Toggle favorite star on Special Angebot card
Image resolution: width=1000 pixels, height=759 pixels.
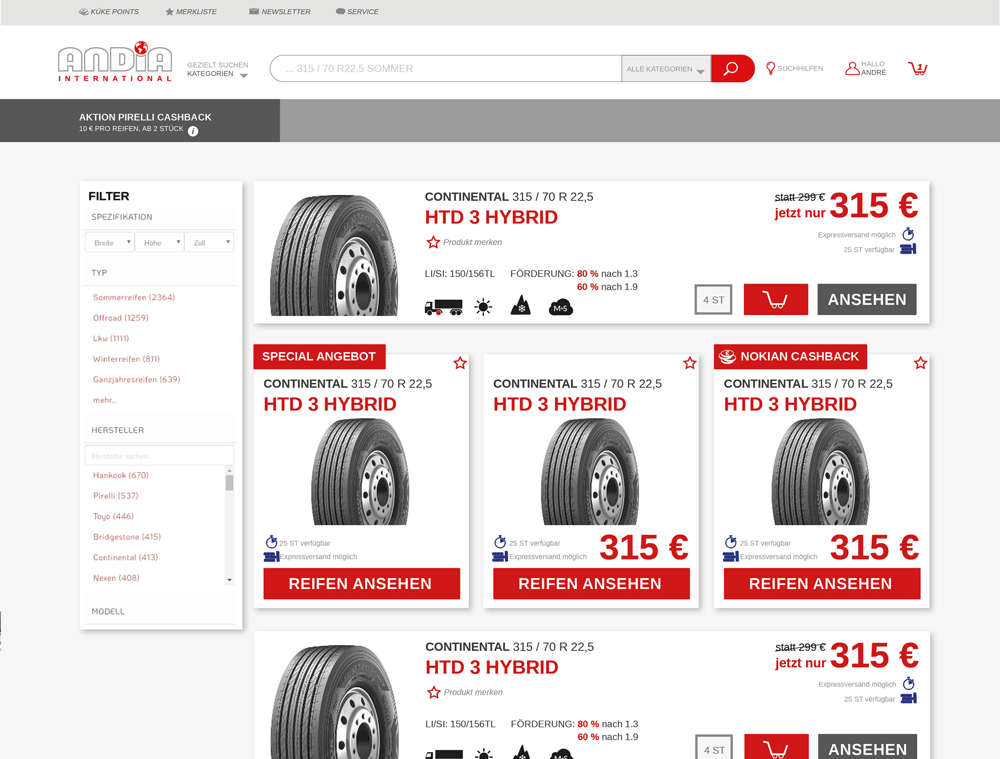point(460,363)
